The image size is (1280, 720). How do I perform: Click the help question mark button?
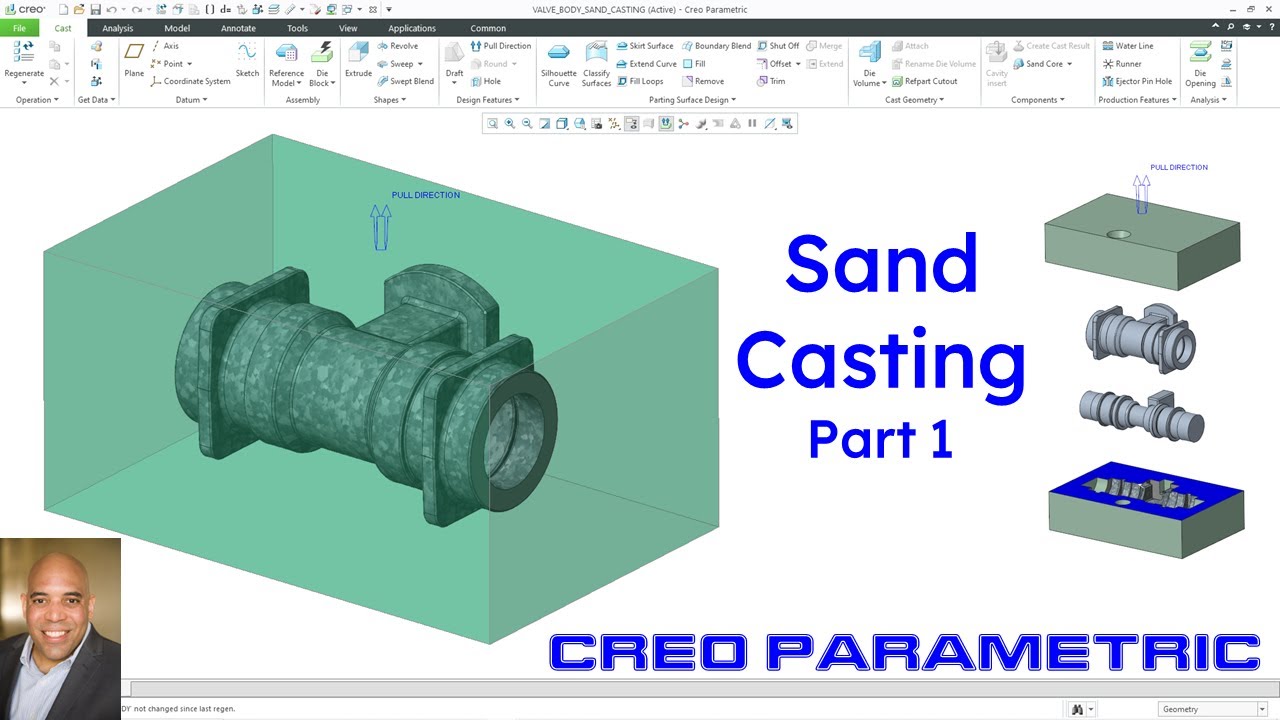point(1270,27)
